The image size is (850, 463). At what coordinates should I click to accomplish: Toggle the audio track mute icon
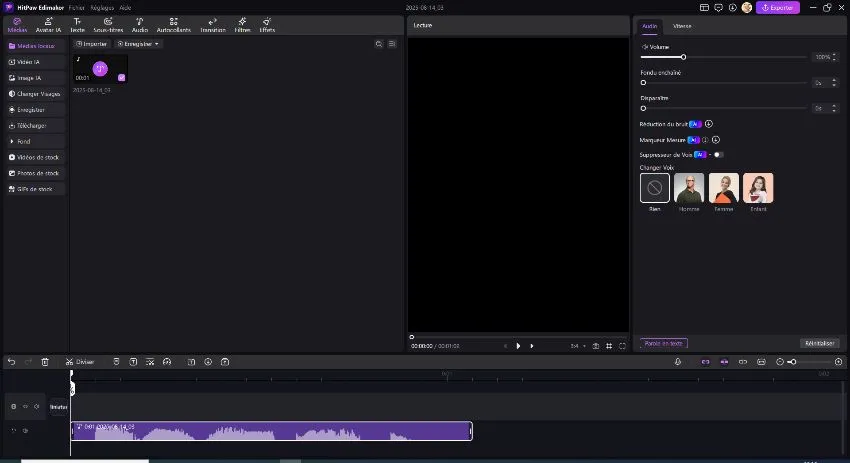[x=25, y=431]
